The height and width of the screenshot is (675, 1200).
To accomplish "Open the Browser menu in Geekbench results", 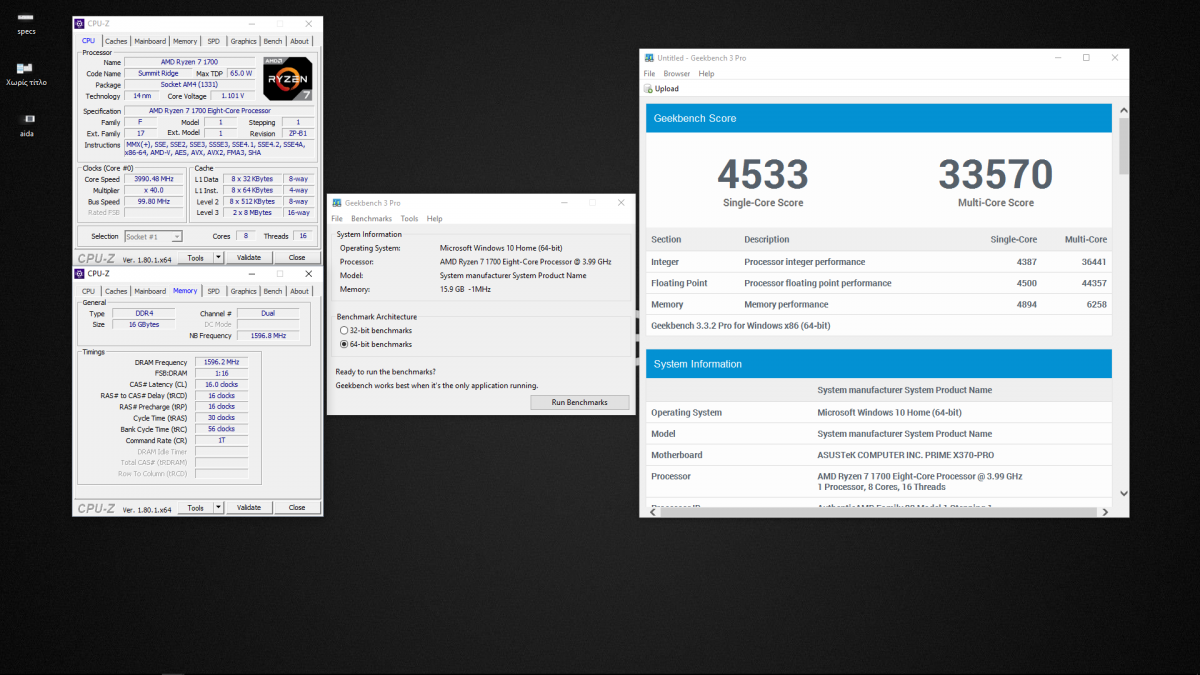I will (677, 73).
